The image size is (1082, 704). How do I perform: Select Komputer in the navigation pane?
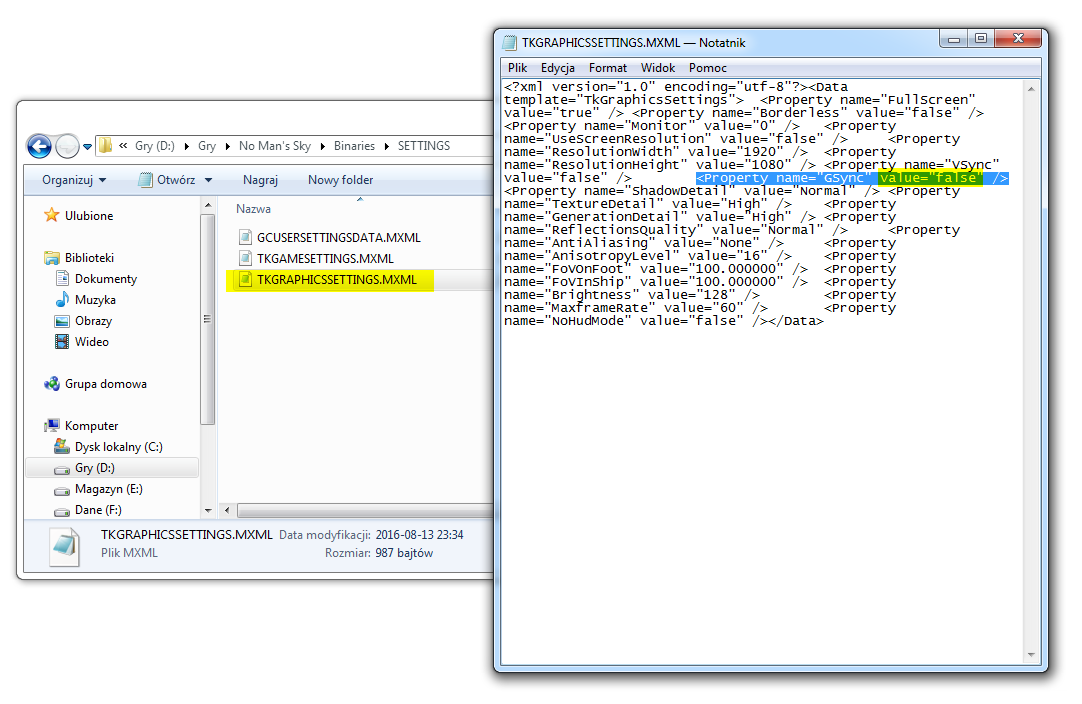point(91,427)
